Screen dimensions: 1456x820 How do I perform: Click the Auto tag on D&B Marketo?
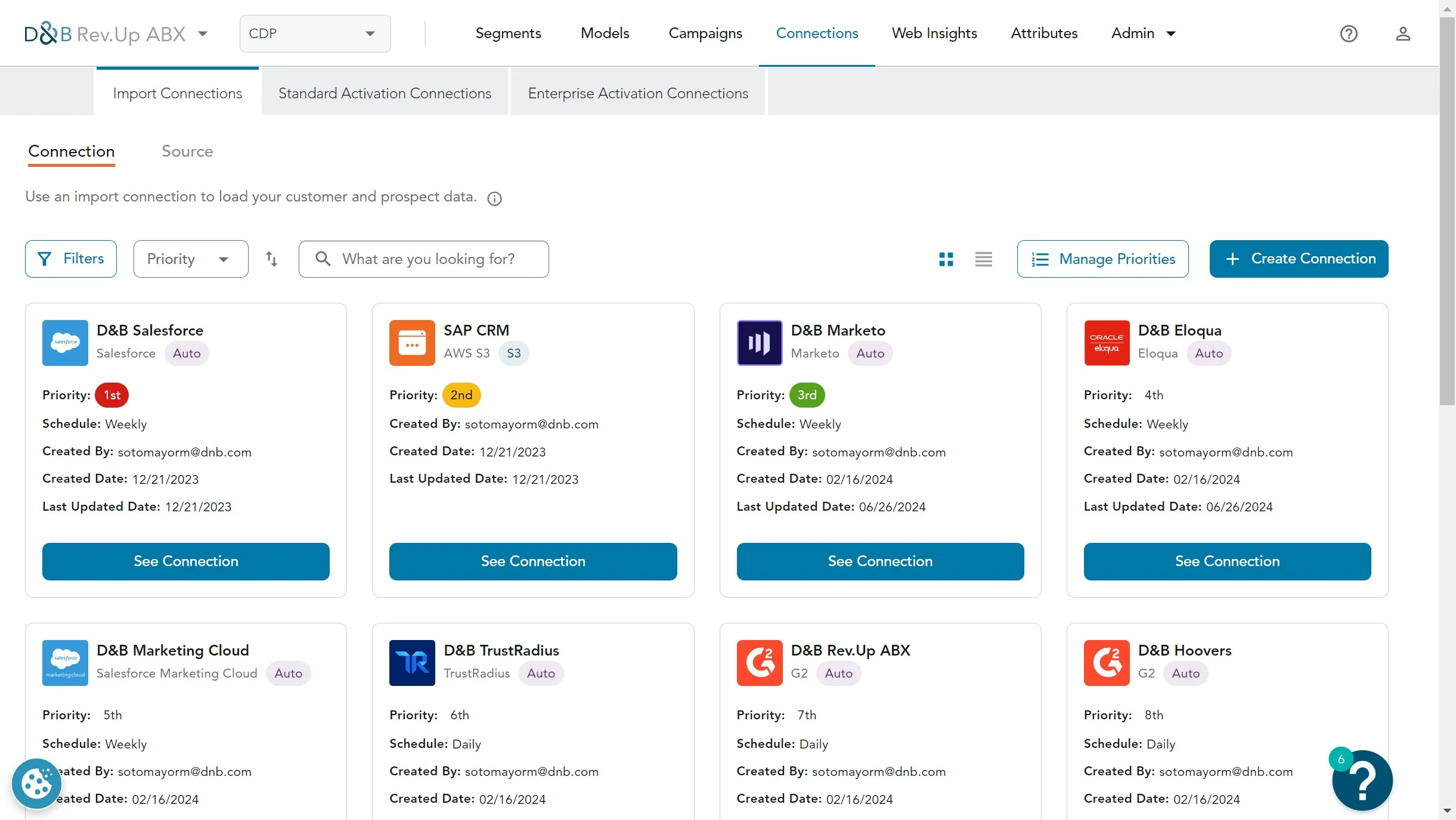click(870, 353)
